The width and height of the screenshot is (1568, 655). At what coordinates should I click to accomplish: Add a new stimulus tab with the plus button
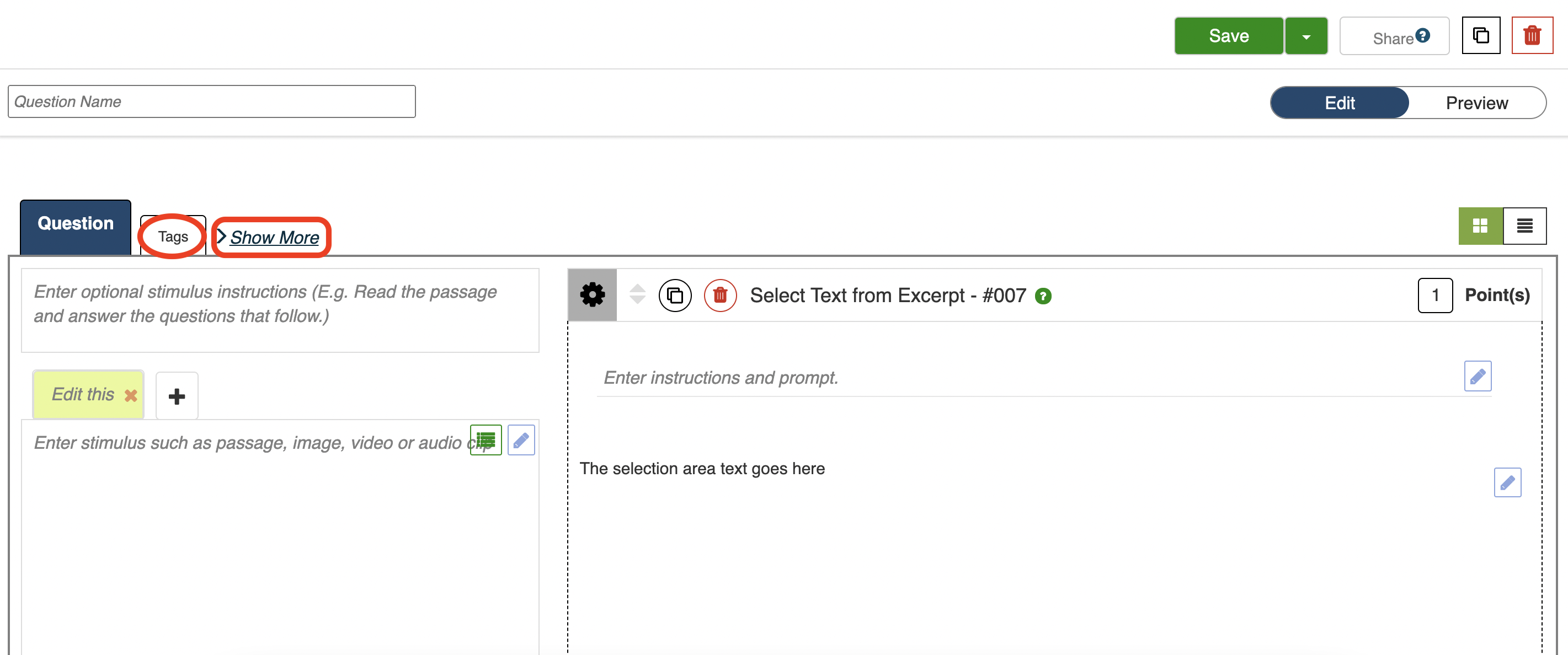click(x=177, y=396)
